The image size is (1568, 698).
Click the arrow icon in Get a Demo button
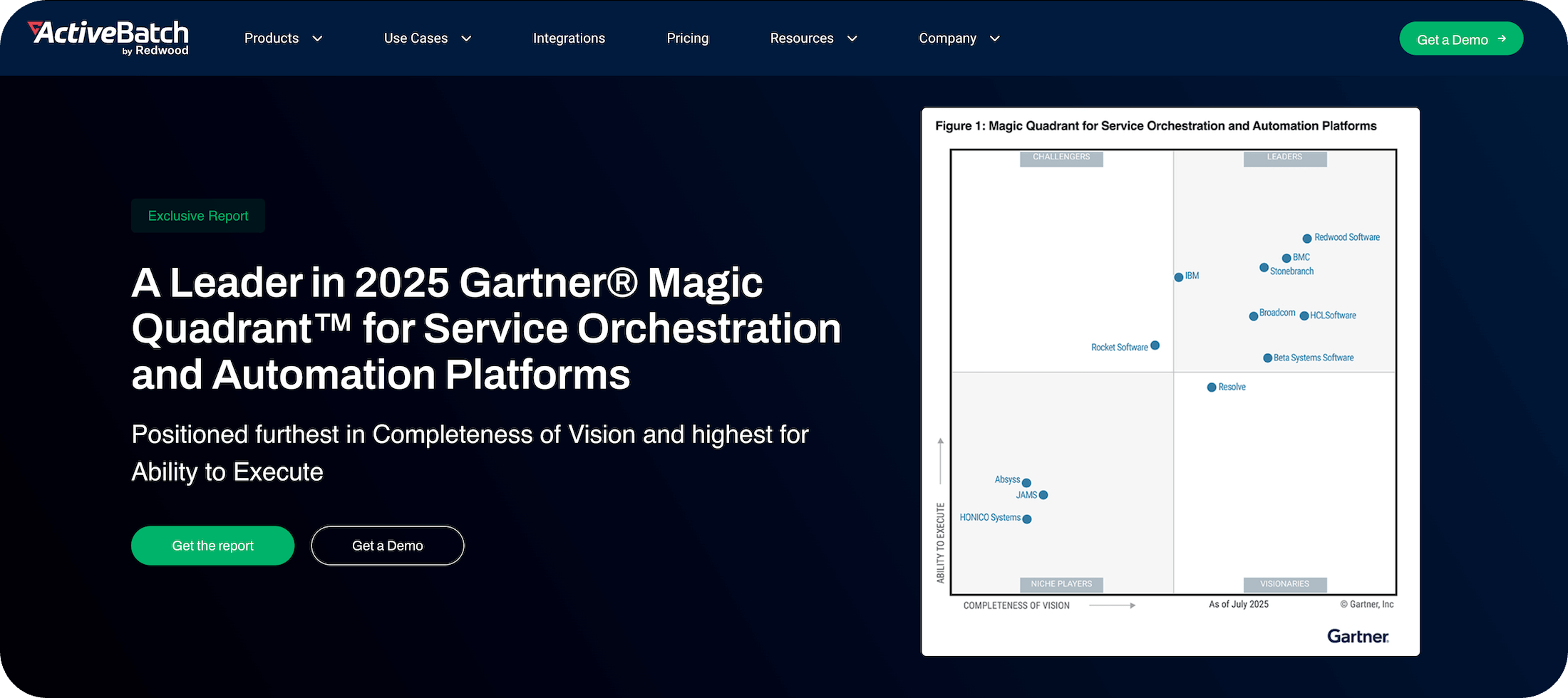[x=1502, y=39]
